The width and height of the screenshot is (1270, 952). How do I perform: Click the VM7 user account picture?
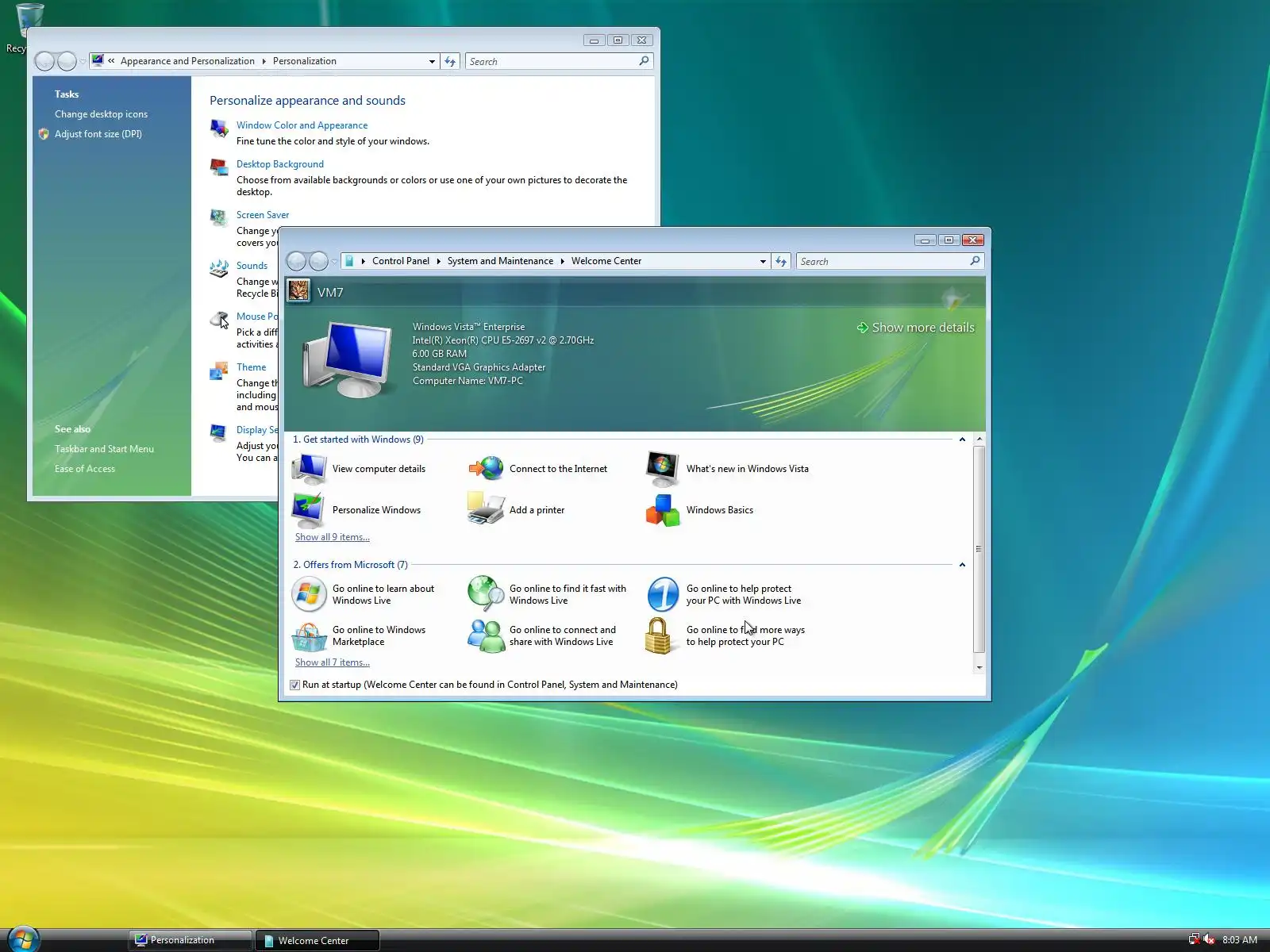coord(298,291)
